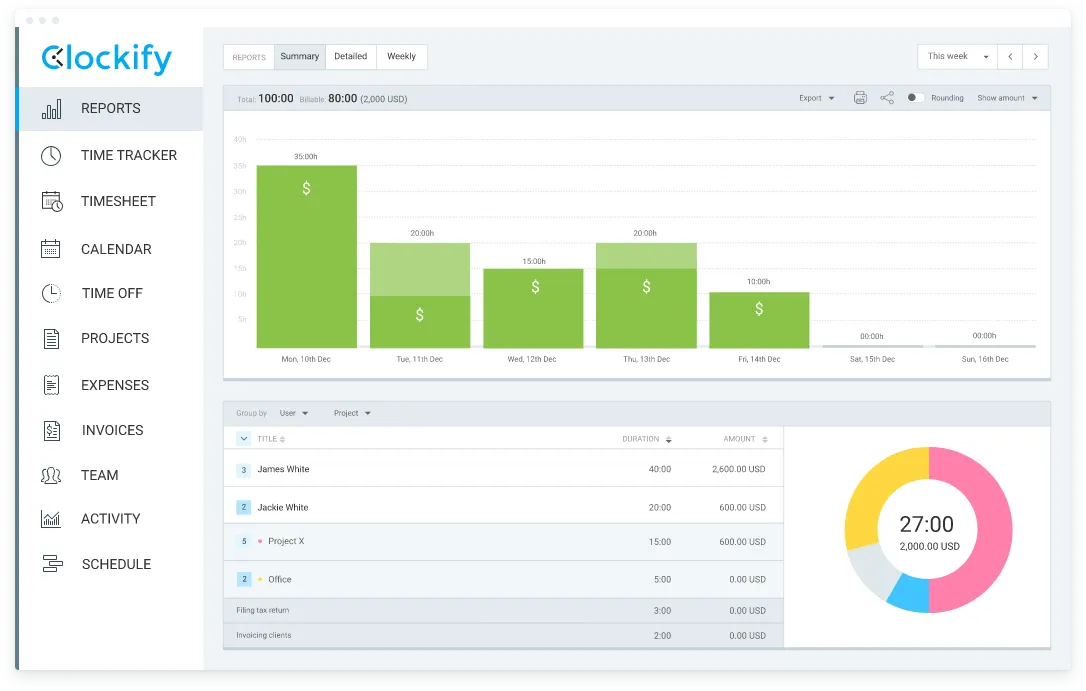Click the Mon, 10th Dec bar
The image size is (1086, 691).
pos(307,257)
